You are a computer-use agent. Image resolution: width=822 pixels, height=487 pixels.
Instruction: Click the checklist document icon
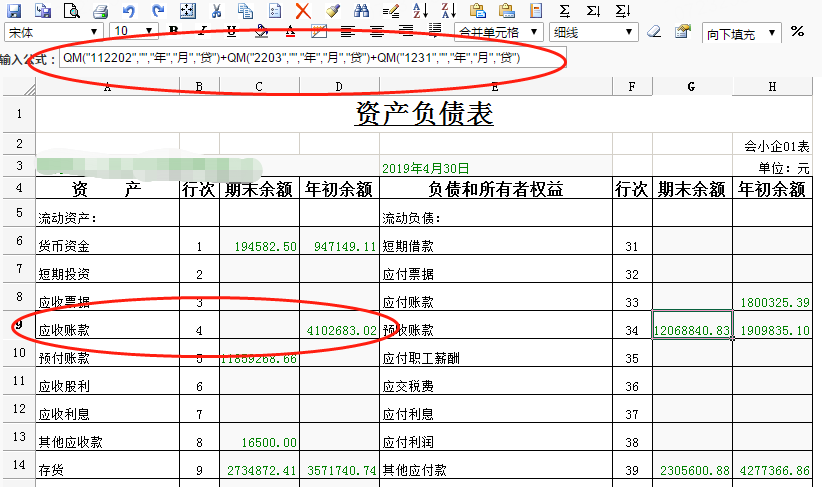274,10
